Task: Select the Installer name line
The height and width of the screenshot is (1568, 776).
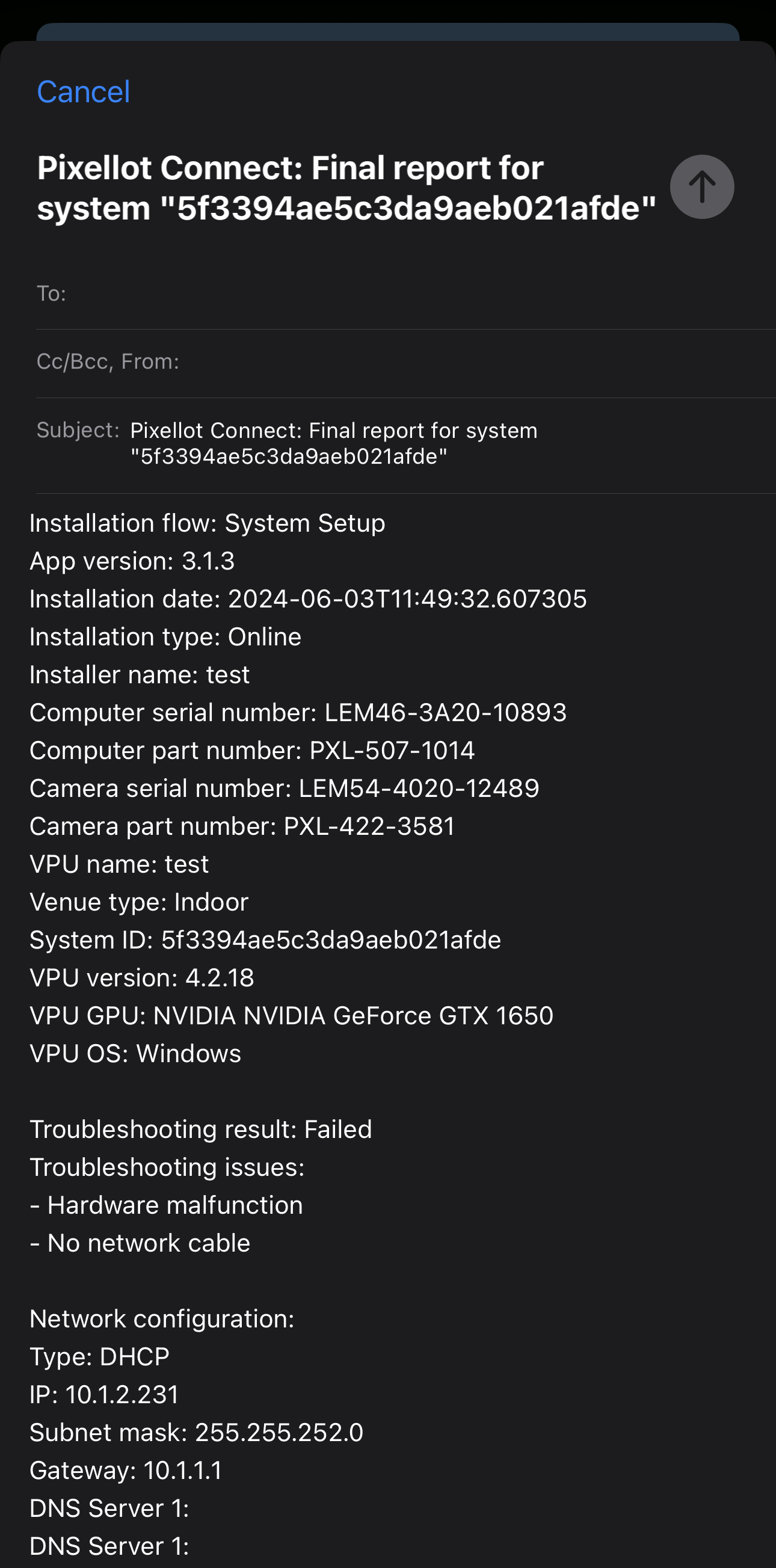Action: point(139,674)
